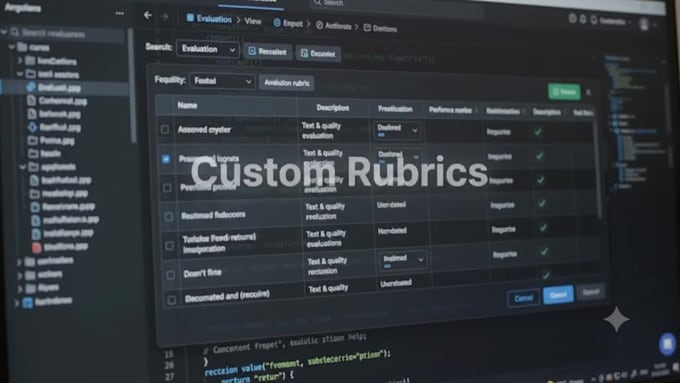The image size is (680, 383).
Task: Close the rubric dialog with the X
Action: pos(588,92)
